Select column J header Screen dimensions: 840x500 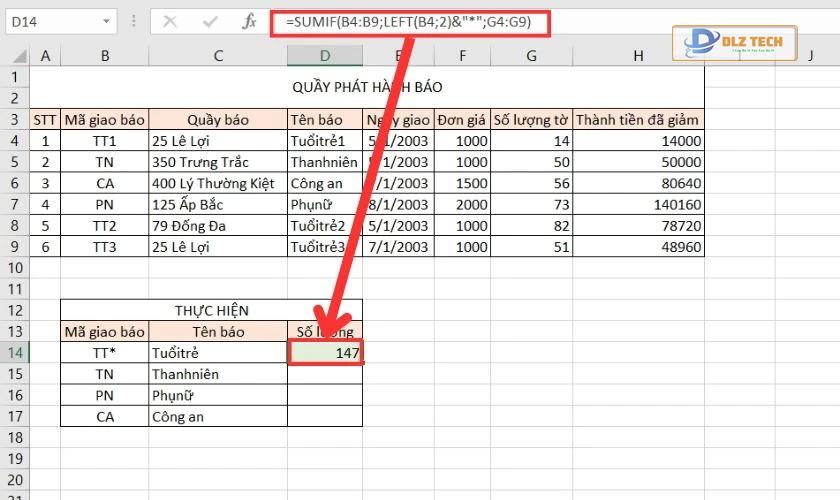[x=811, y=56]
